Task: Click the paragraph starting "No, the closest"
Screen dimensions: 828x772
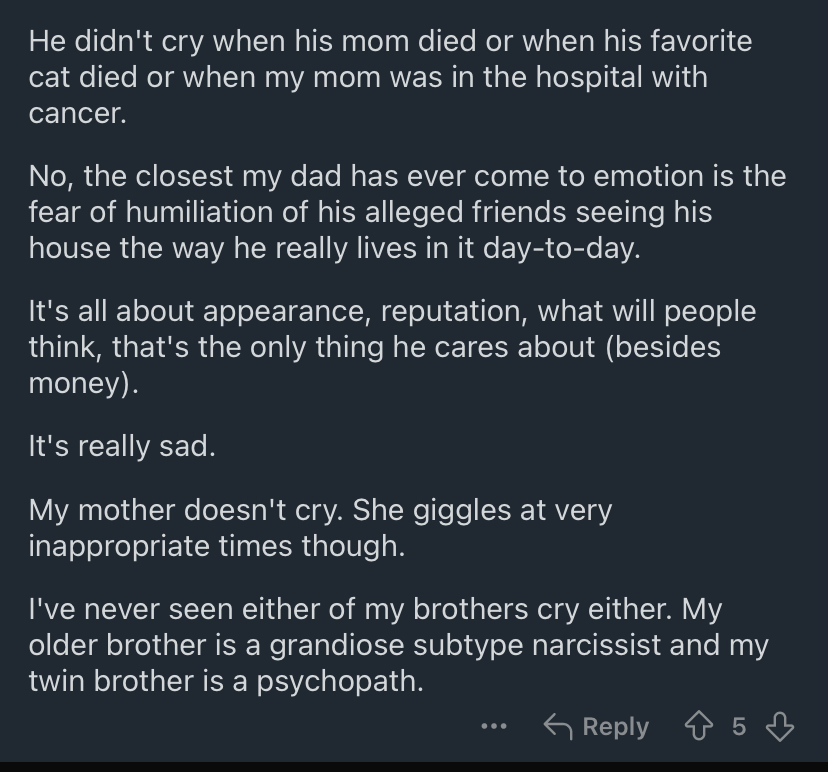Action: click(x=407, y=212)
